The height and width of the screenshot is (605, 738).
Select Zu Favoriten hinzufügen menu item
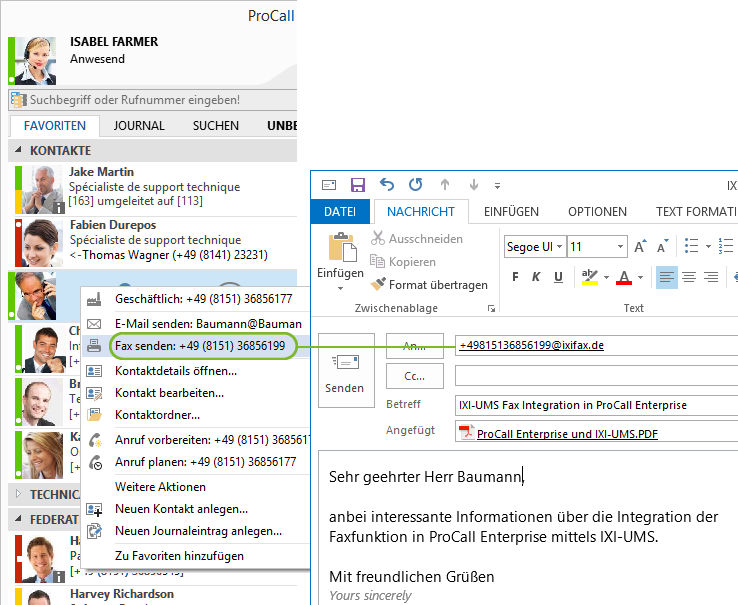coord(195,556)
